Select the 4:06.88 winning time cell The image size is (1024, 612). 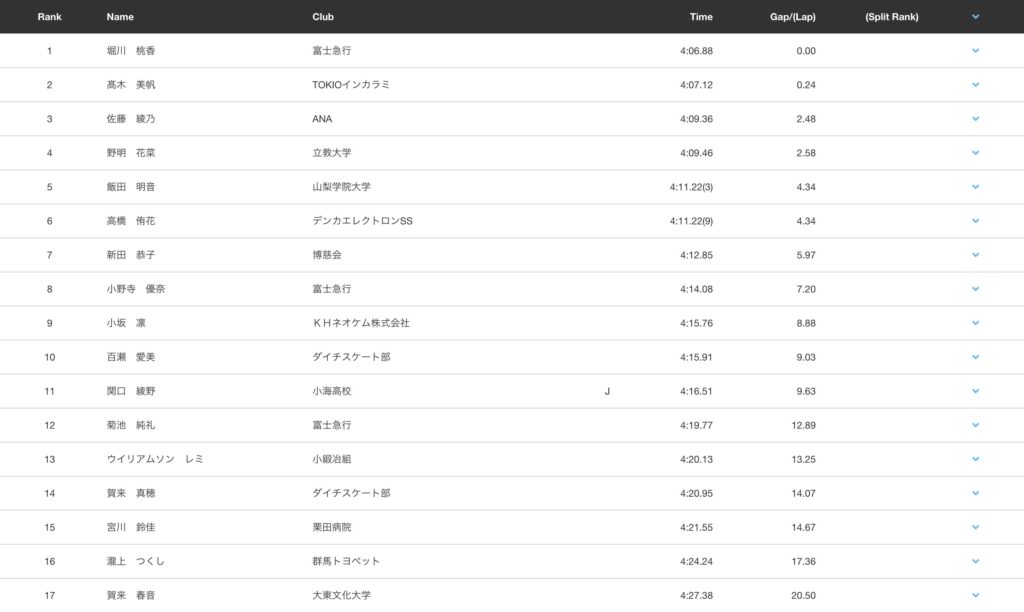click(695, 51)
